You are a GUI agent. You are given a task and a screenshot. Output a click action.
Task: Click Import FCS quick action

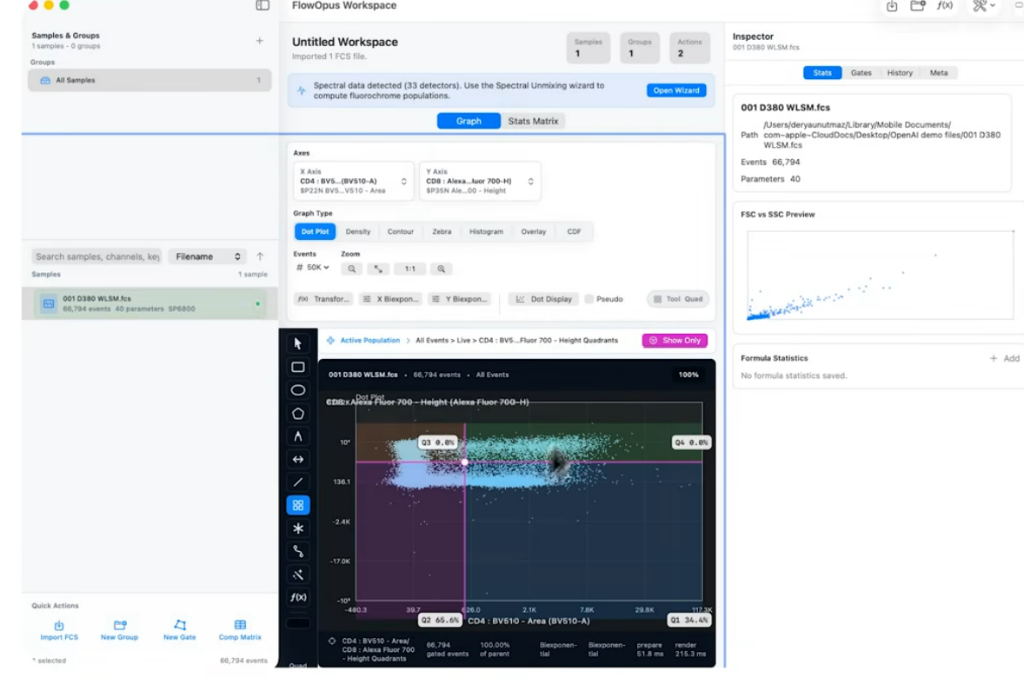click(59, 631)
